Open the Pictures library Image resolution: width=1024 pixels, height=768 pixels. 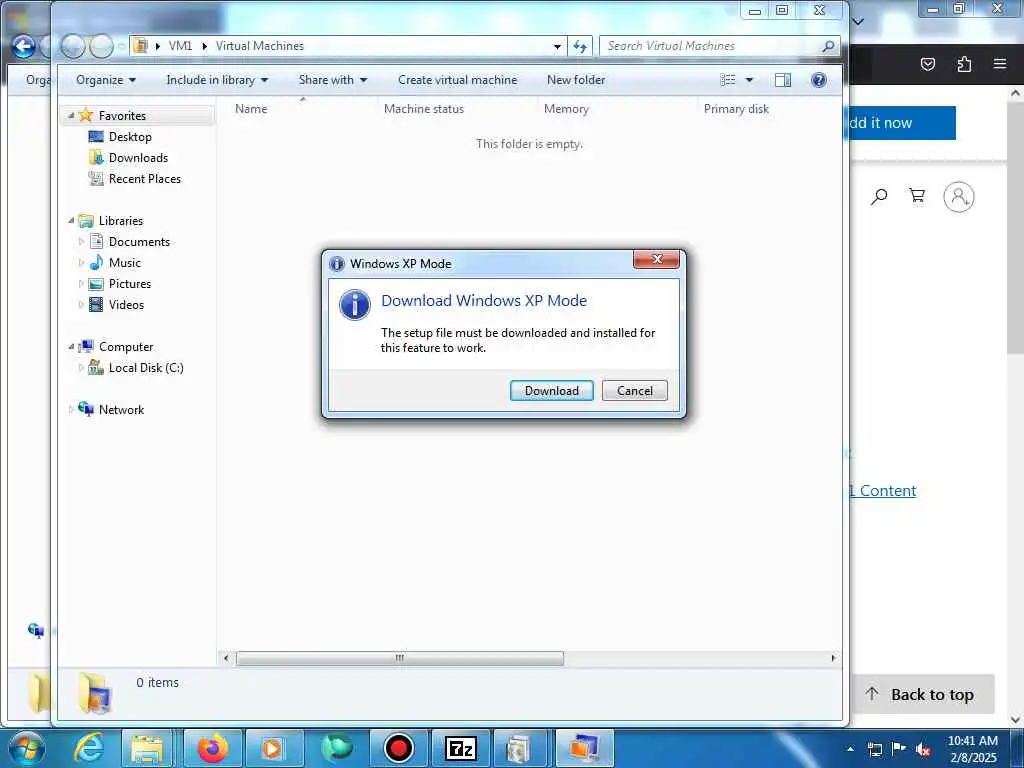pos(130,283)
